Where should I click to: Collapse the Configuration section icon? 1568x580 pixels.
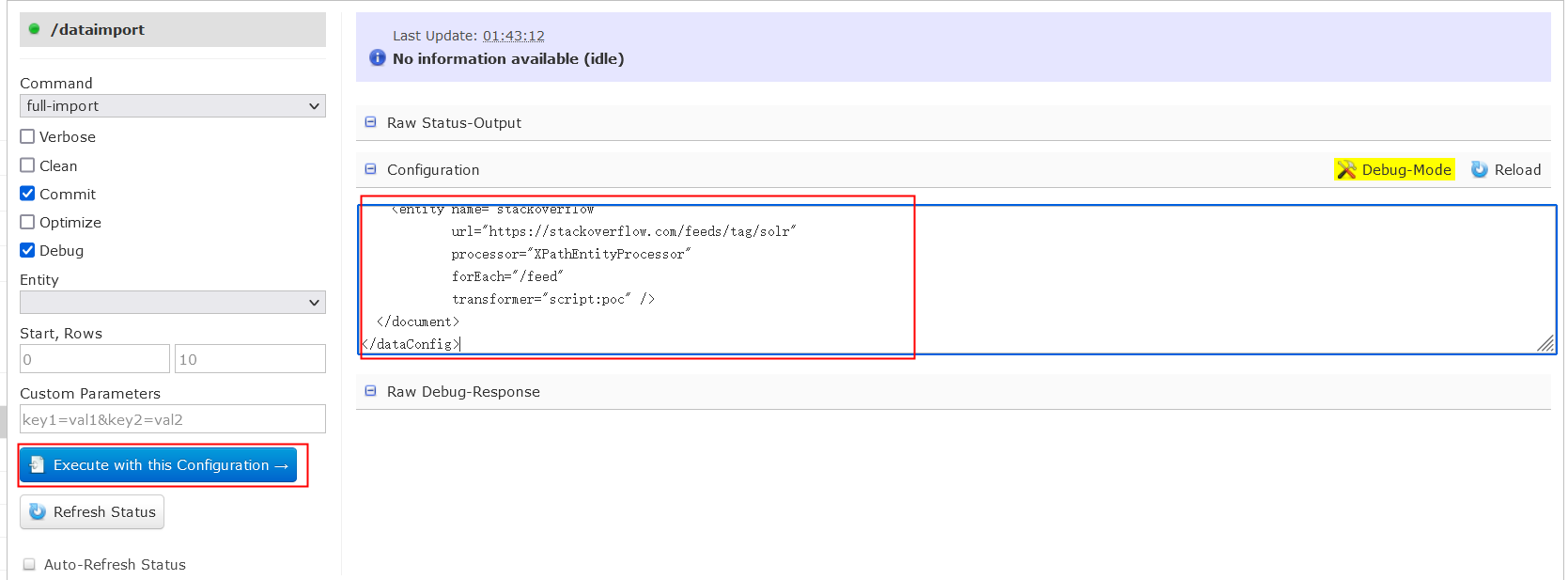coord(370,169)
